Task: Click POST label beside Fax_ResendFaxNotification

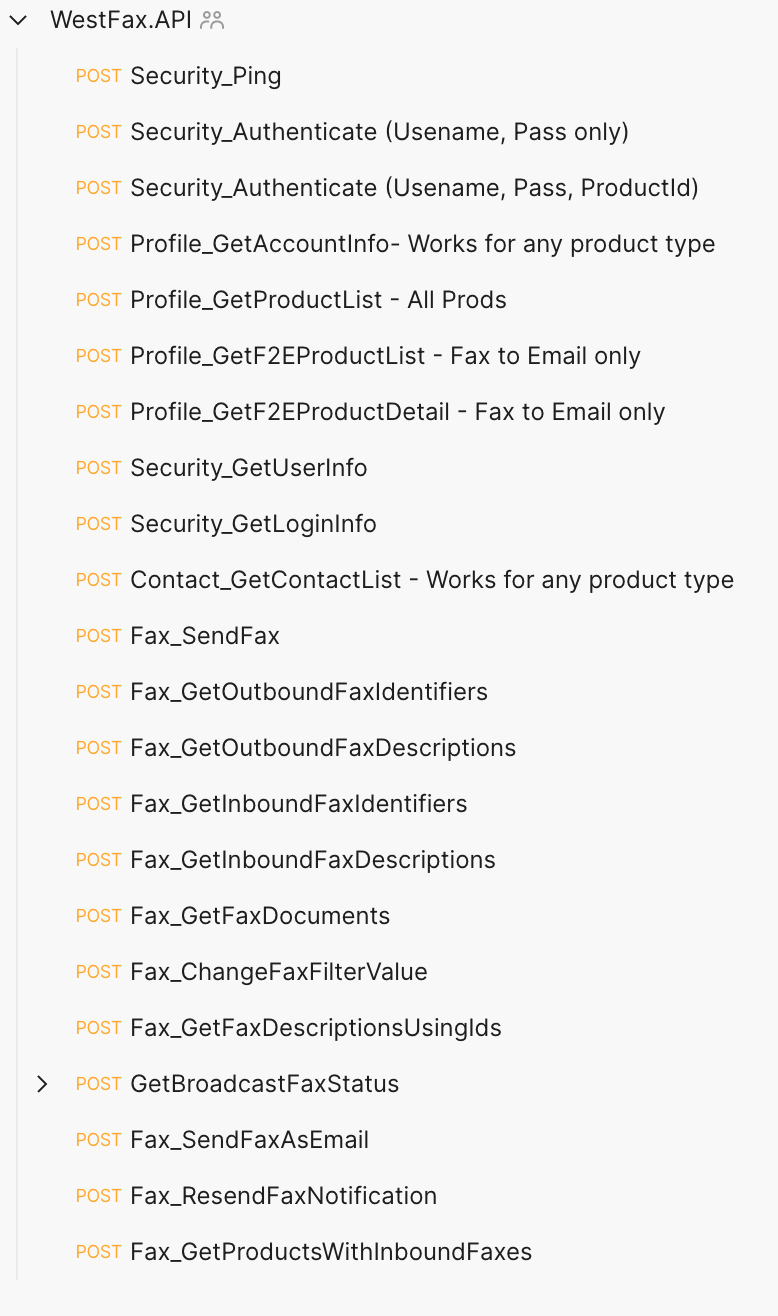Action: (x=98, y=1196)
